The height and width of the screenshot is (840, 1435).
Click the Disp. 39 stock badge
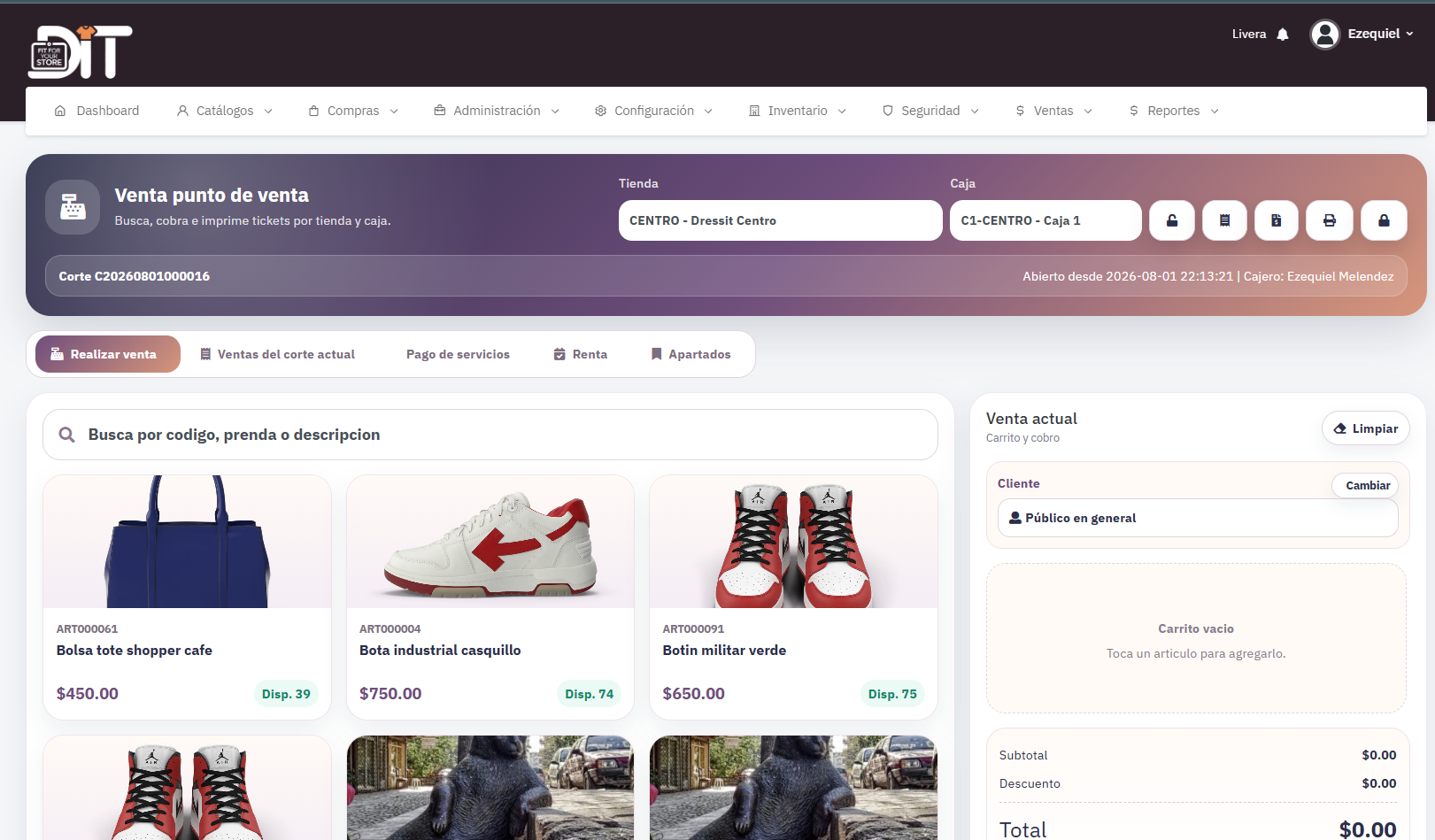286,694
